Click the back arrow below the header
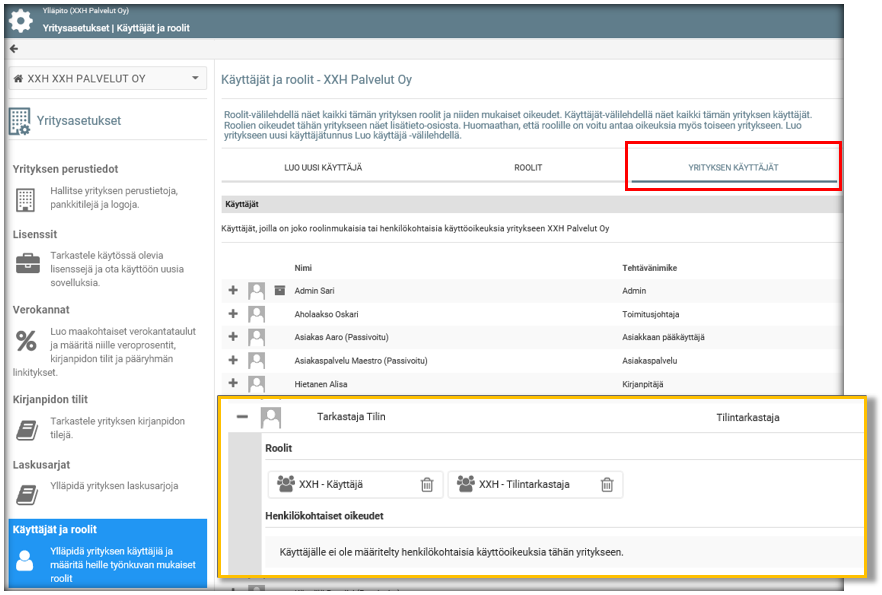882x595 pixels. (14, 48)
